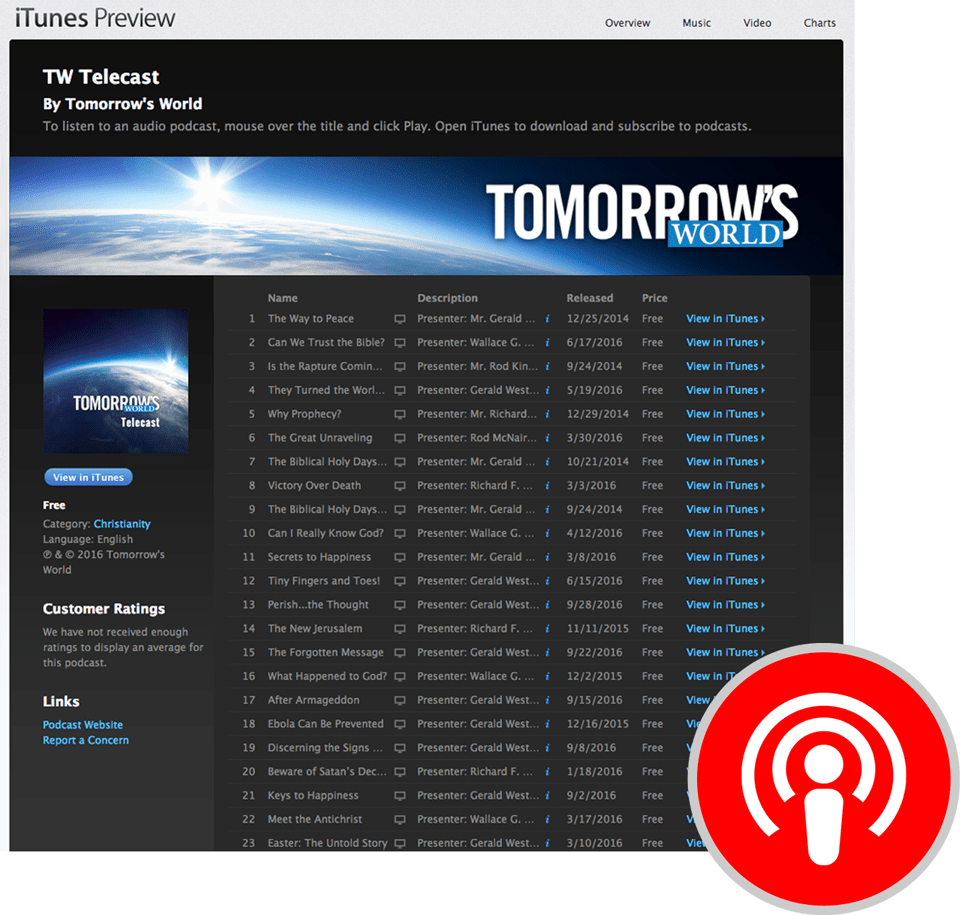Sort episodes by the Name column header

(x=282, y=298)
